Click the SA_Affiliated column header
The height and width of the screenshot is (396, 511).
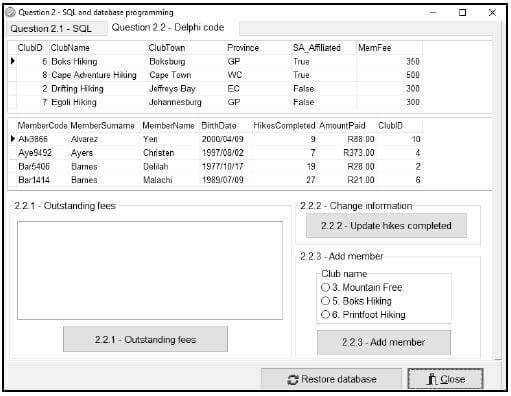point(324,48)
